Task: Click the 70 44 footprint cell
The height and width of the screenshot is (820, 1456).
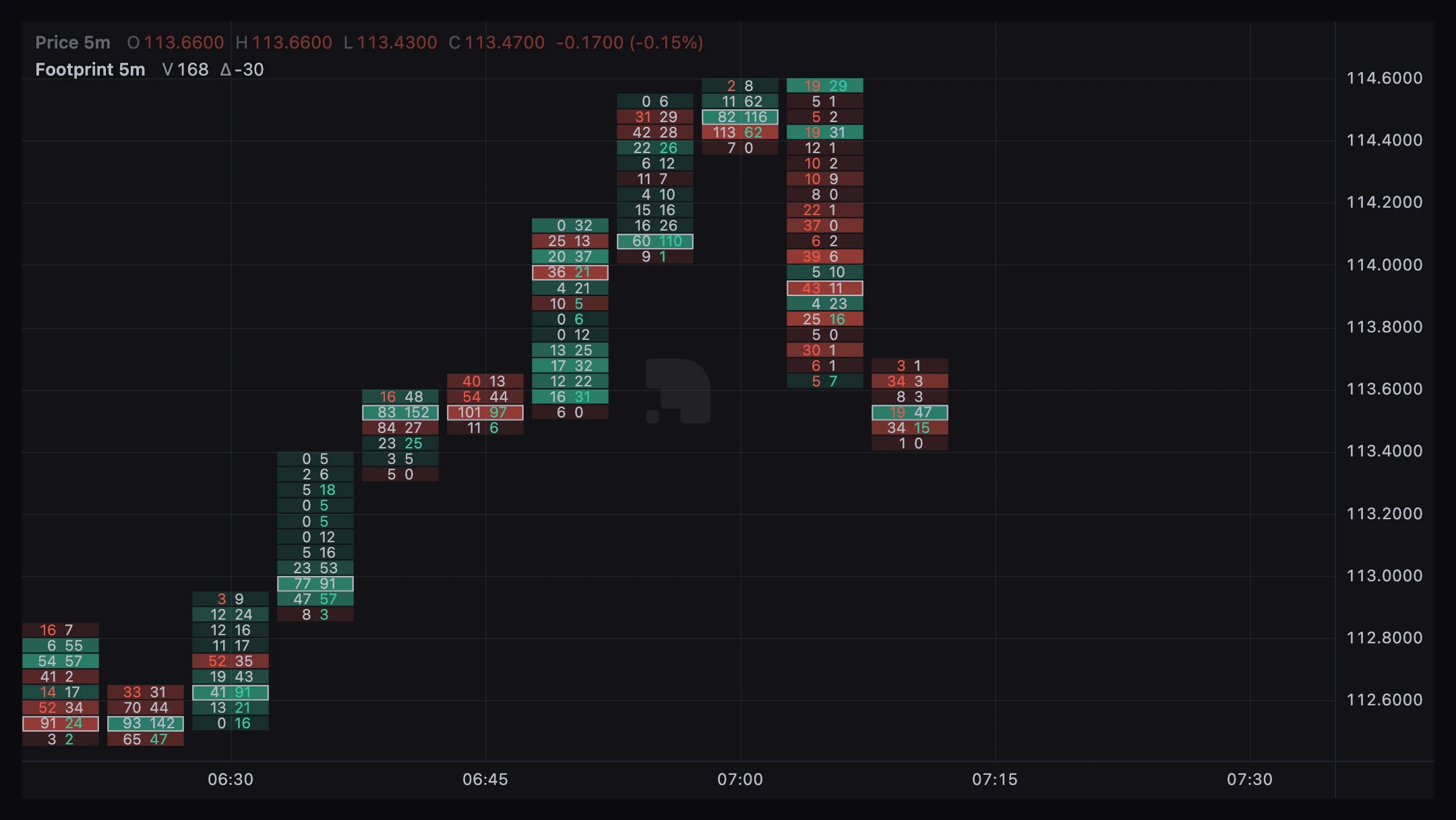Action: click(146, 708)
